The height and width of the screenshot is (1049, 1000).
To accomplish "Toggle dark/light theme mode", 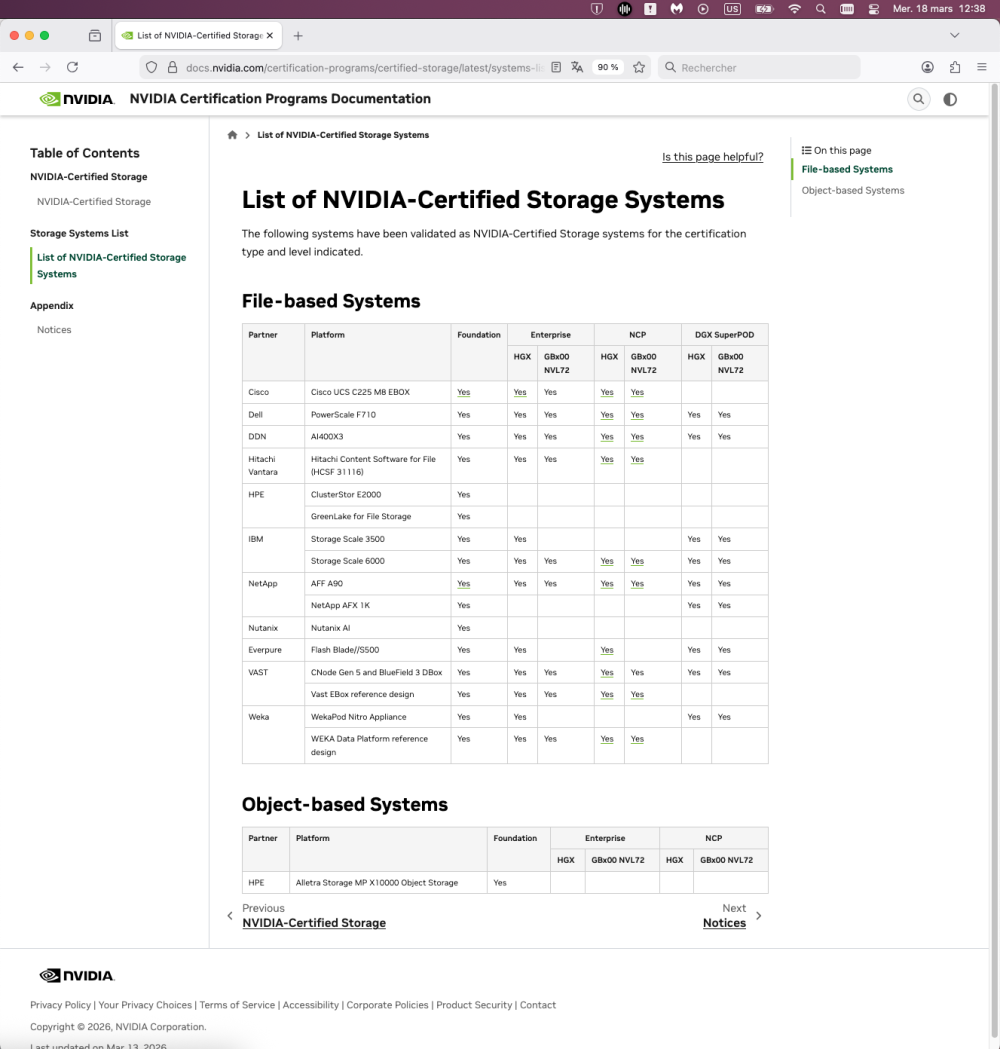I will point(949,99).
